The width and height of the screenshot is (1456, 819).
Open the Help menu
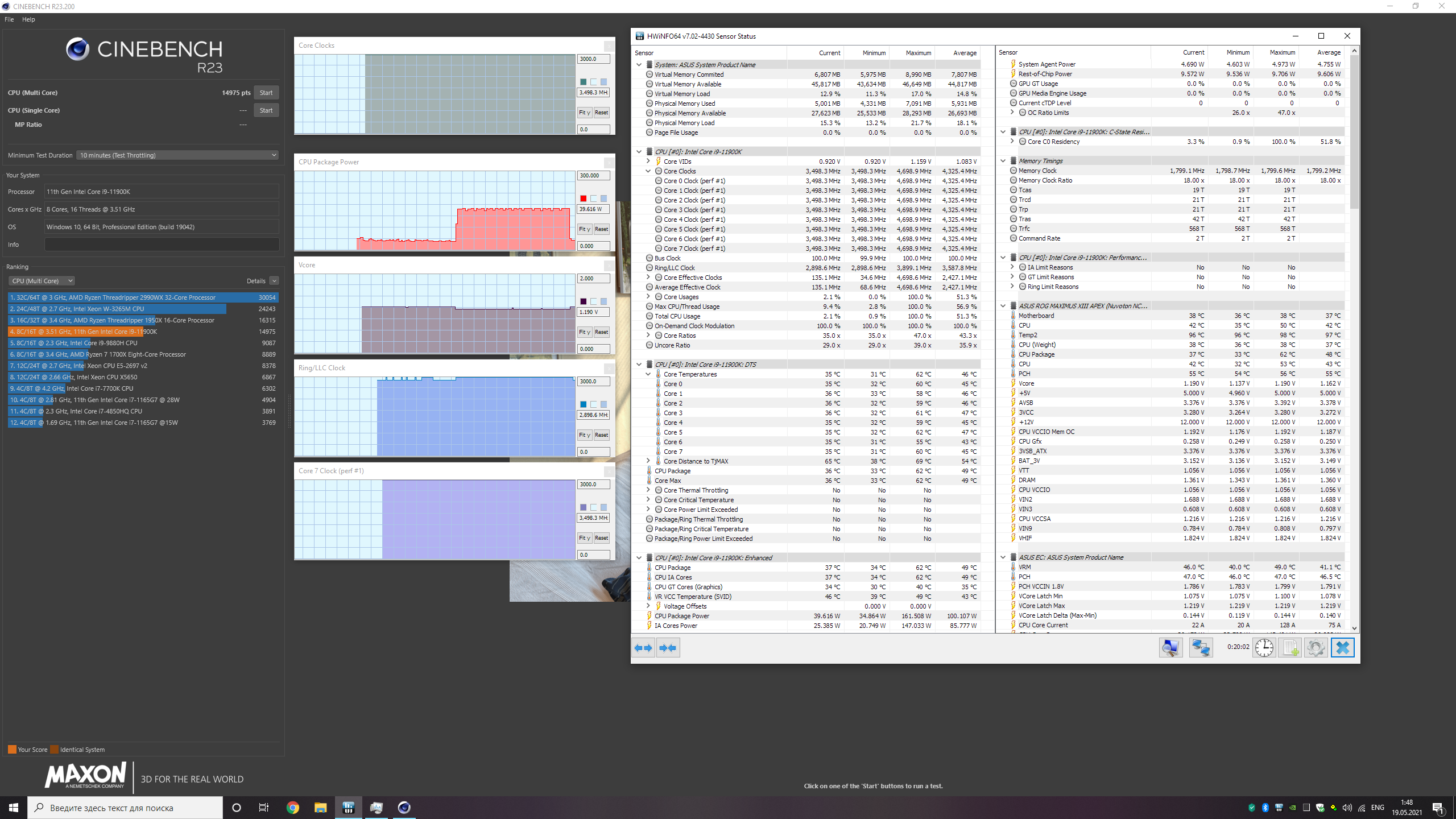click(28, 19)
